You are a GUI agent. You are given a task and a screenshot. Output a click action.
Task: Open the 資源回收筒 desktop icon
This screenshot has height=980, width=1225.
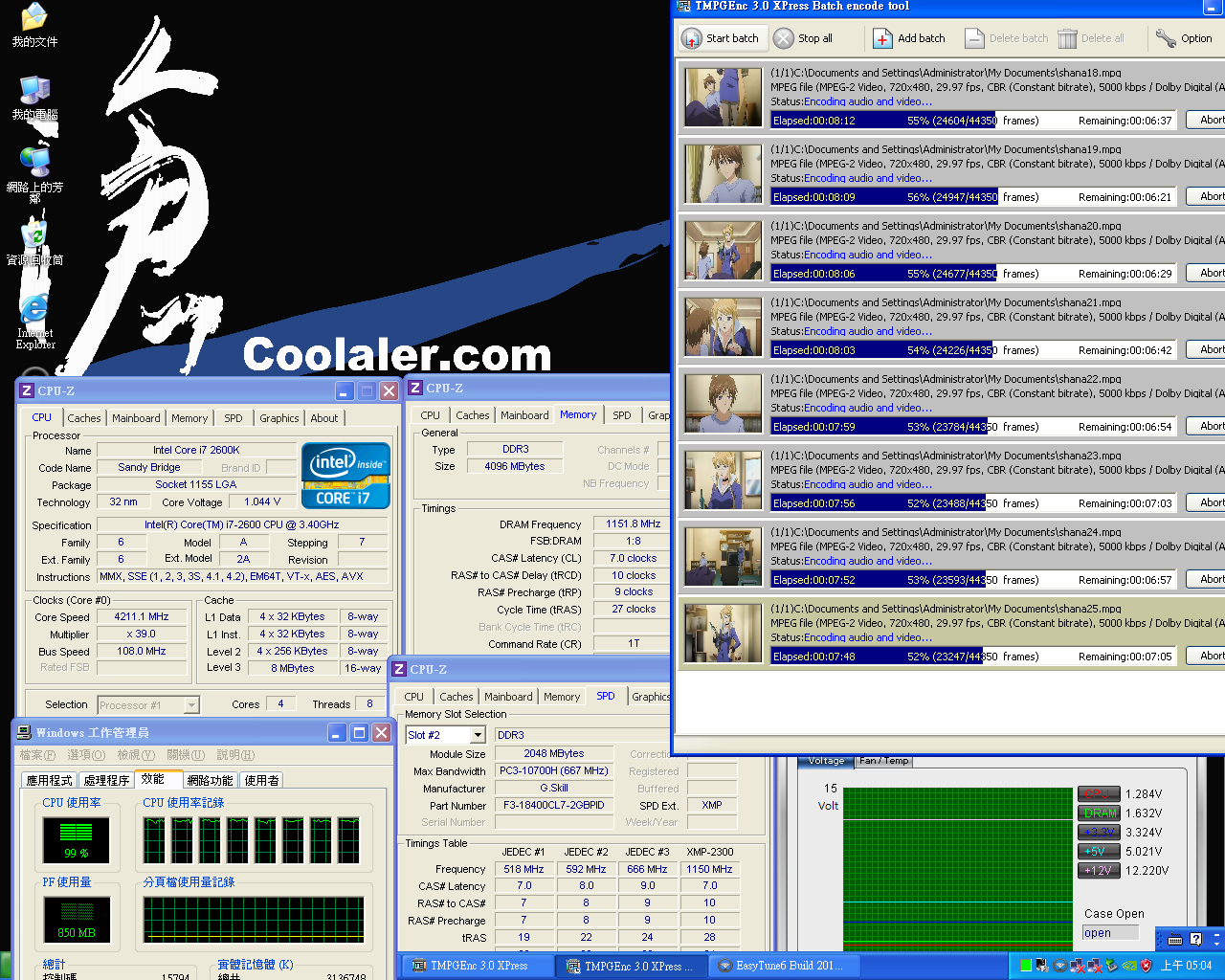(34, 243)
